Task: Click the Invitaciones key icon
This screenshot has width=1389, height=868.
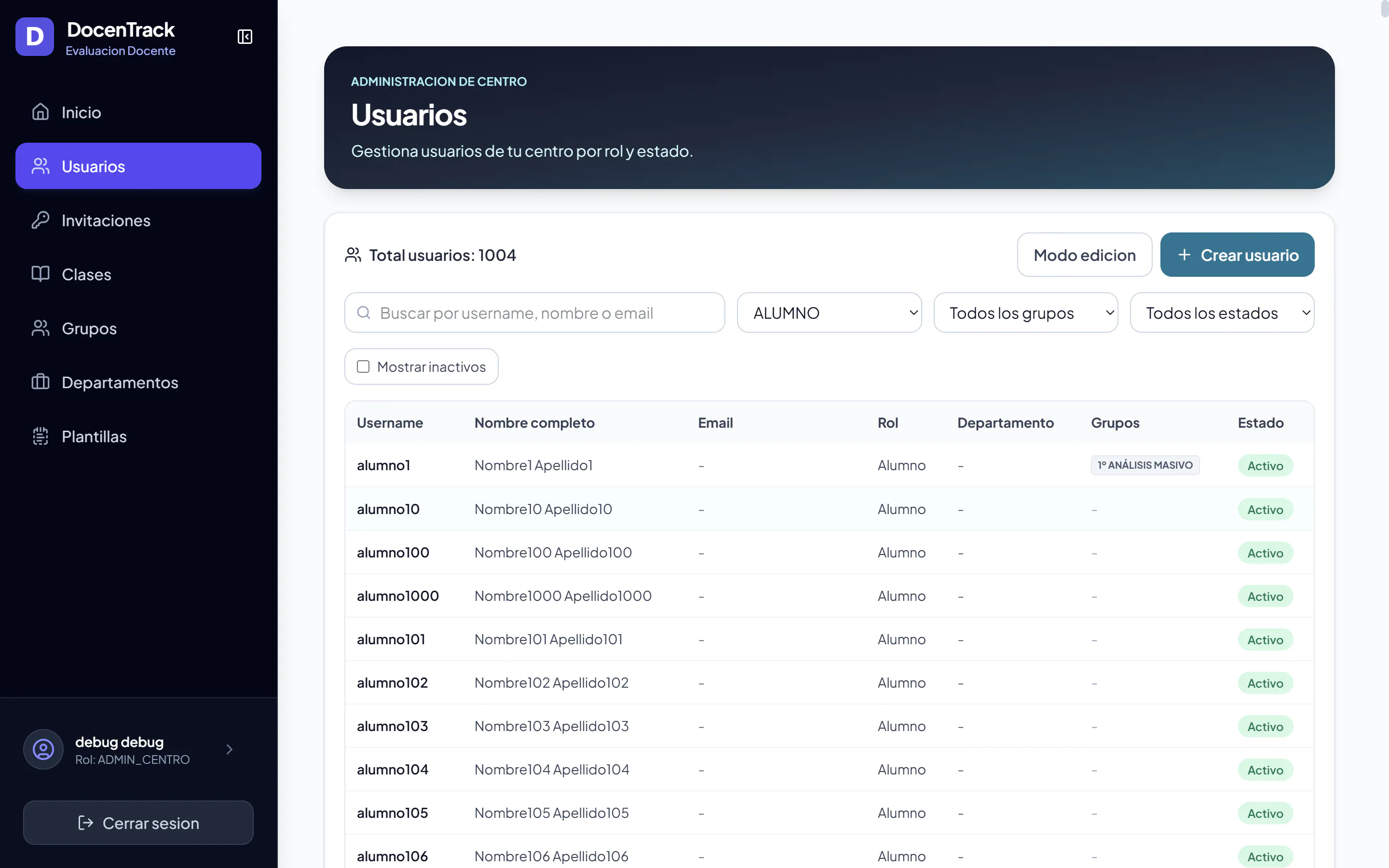Action: pos(40,220)
